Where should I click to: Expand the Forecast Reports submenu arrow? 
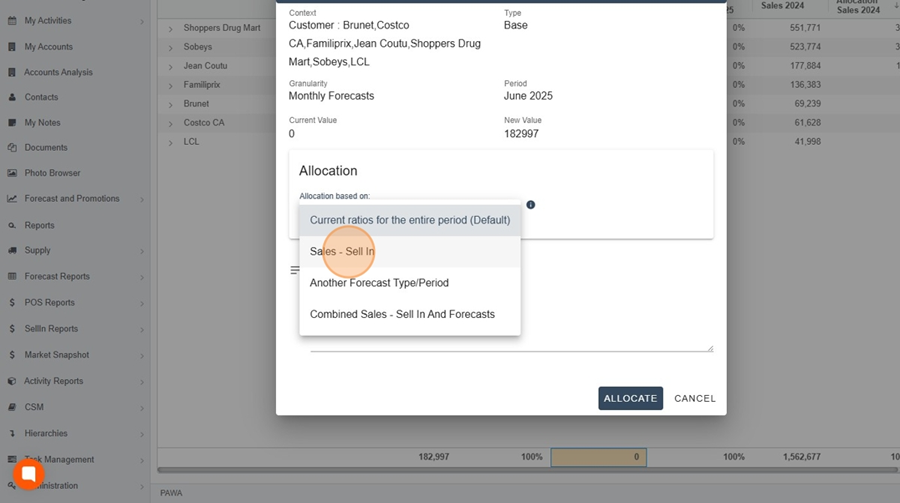coord(142,277)
